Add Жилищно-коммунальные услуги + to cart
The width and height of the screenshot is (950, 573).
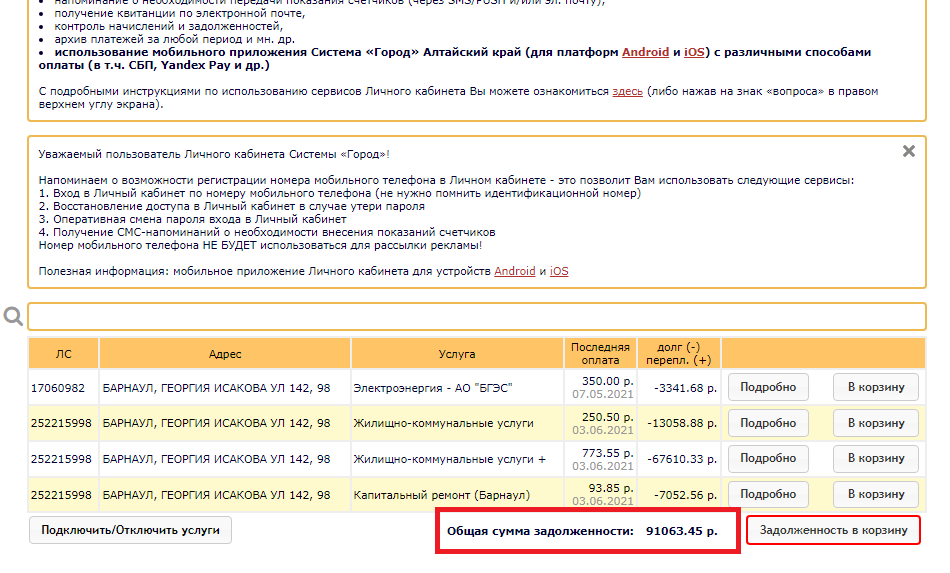875,459
